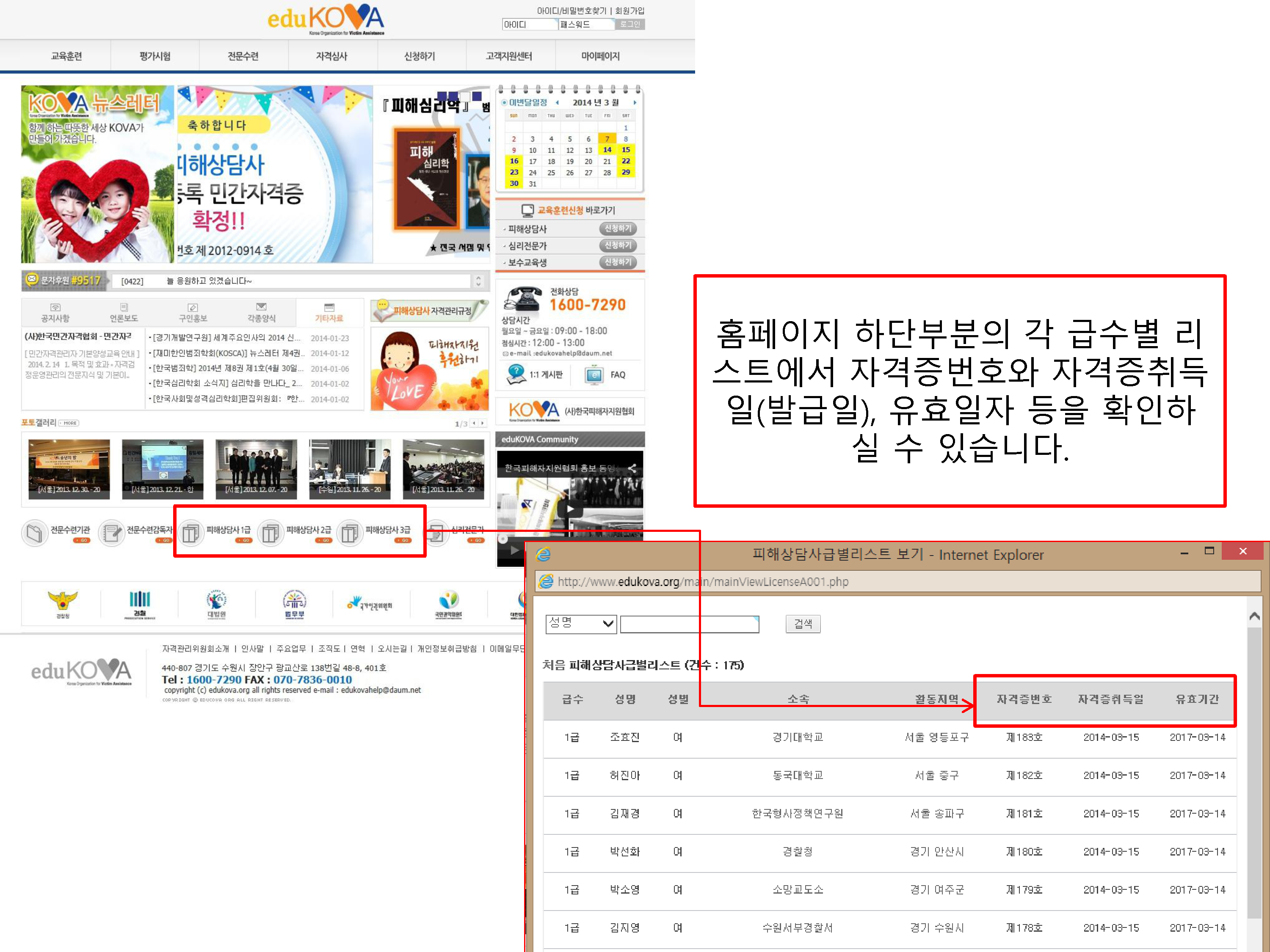Click 신청하기 next to 피해상담사

[x=618, y=228]
